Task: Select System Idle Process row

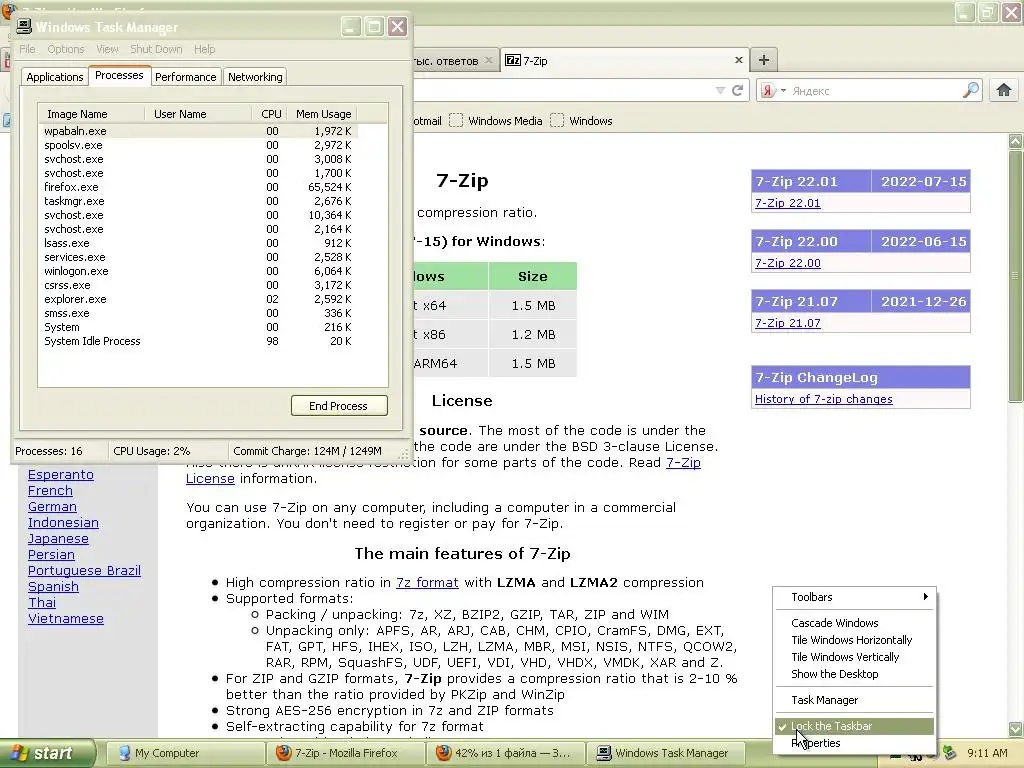Action: tap(198, 341)
